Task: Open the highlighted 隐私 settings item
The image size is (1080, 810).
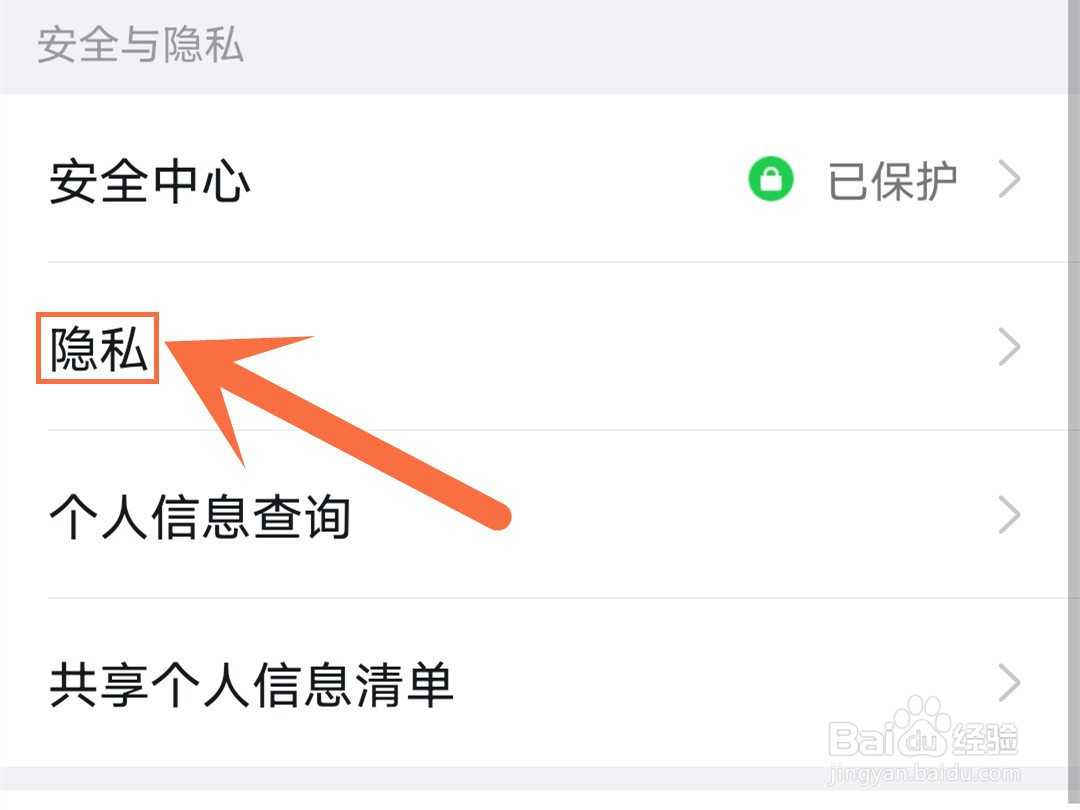Action: pos(98,349)
